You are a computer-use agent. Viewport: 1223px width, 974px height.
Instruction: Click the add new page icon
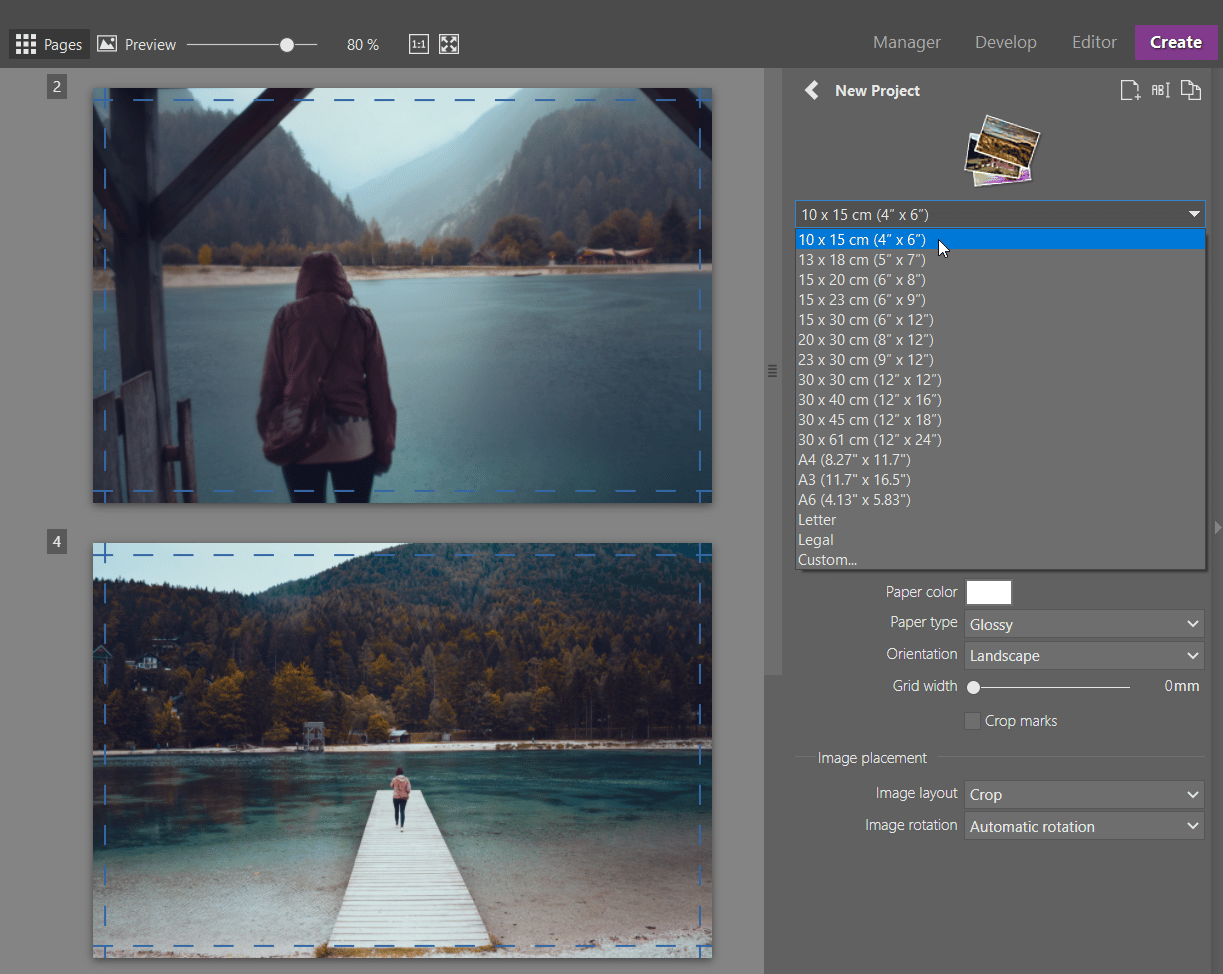pyautogui.click(x=1130, y=90)
